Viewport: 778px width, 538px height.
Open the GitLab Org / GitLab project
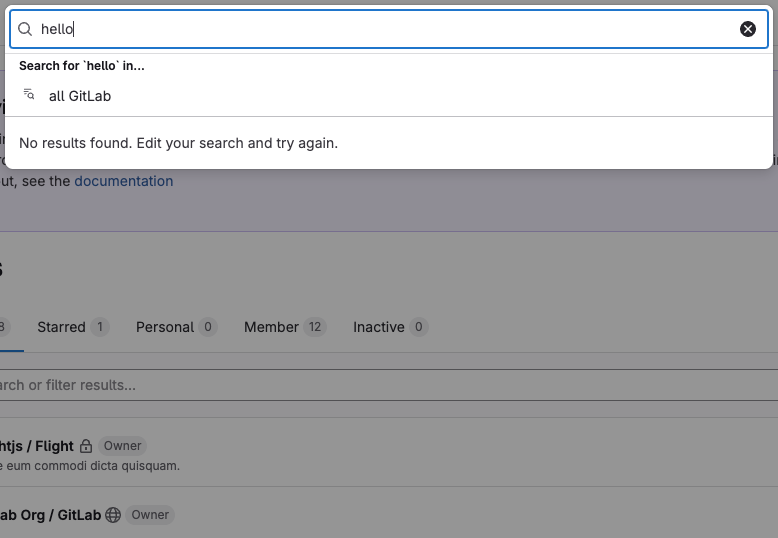click(51, 515)
